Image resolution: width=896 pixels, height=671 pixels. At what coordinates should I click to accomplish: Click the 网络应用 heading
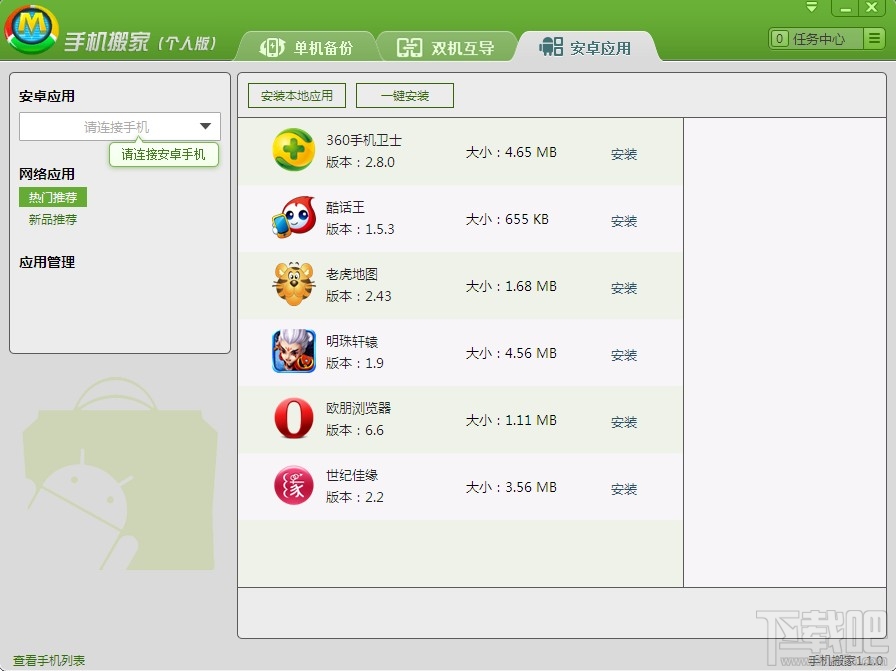coord(47,174)
